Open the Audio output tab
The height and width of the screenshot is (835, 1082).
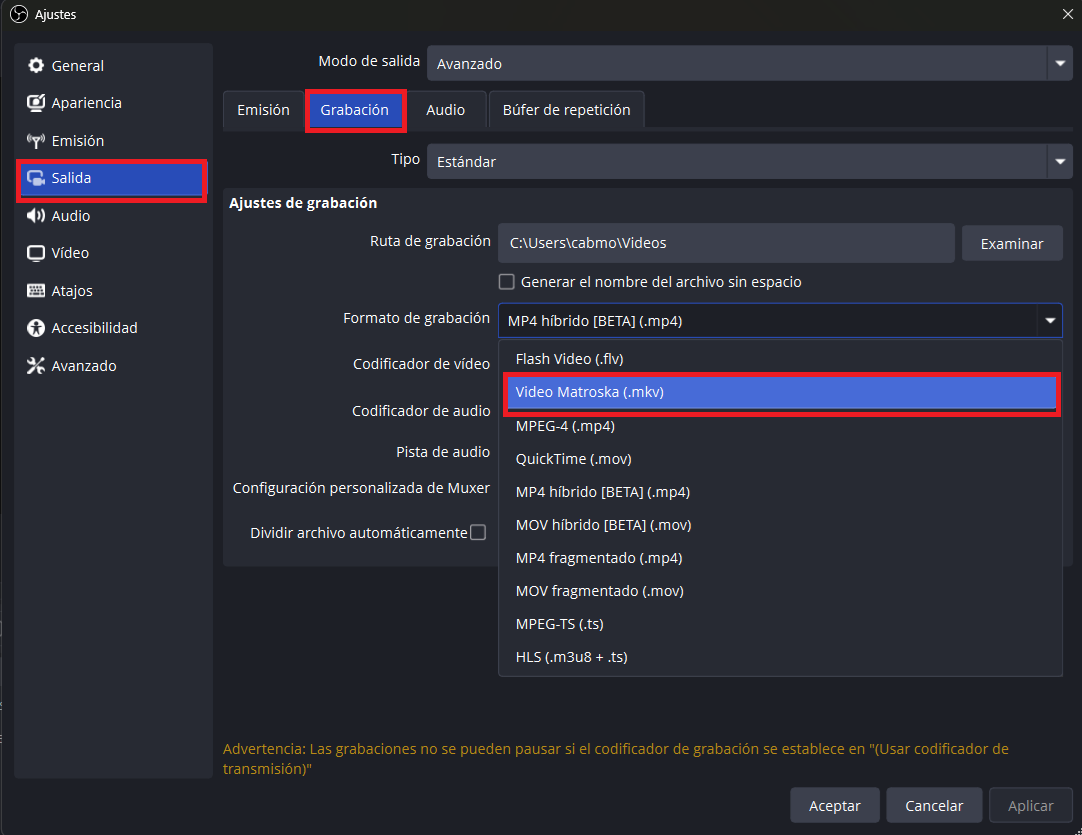[x=448, y=109]
